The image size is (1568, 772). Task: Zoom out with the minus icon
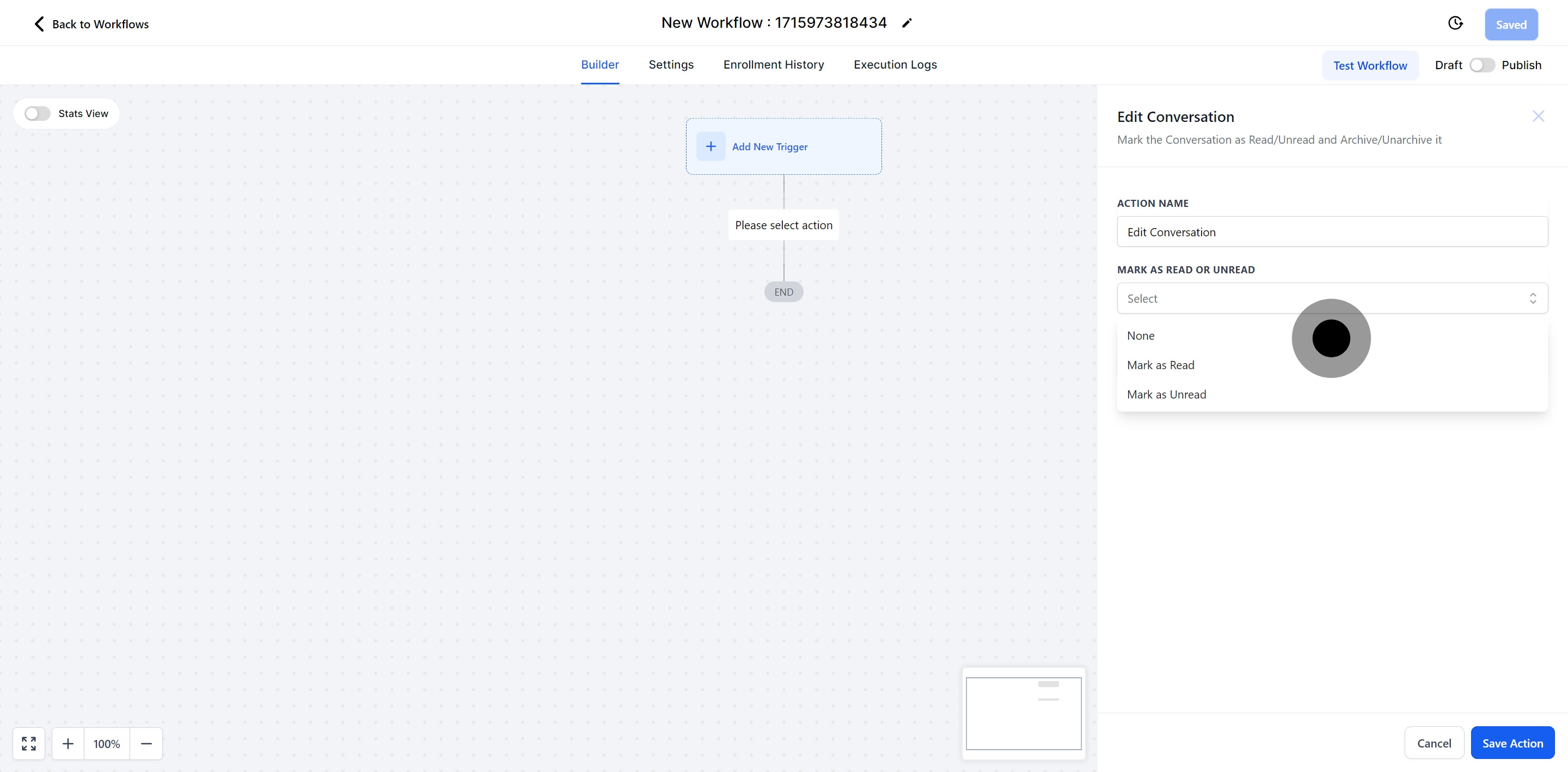click(x=146, y=743)
